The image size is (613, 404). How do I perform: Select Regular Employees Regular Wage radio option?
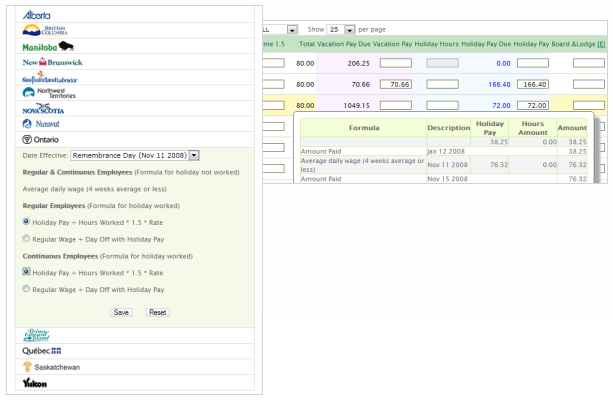(26, 239)
